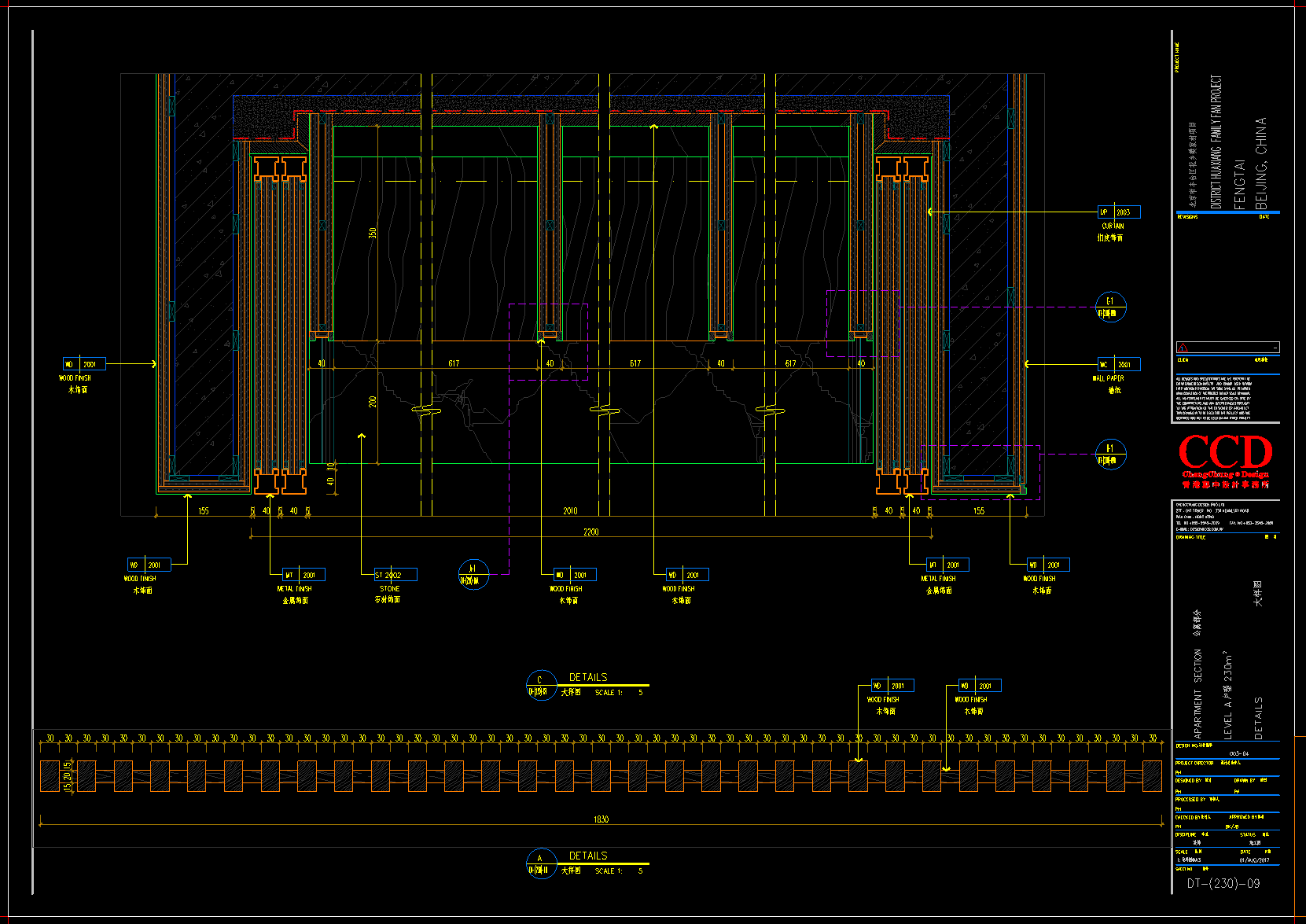Select the leftmost yellow break-line symbol

tap(425, 410)
